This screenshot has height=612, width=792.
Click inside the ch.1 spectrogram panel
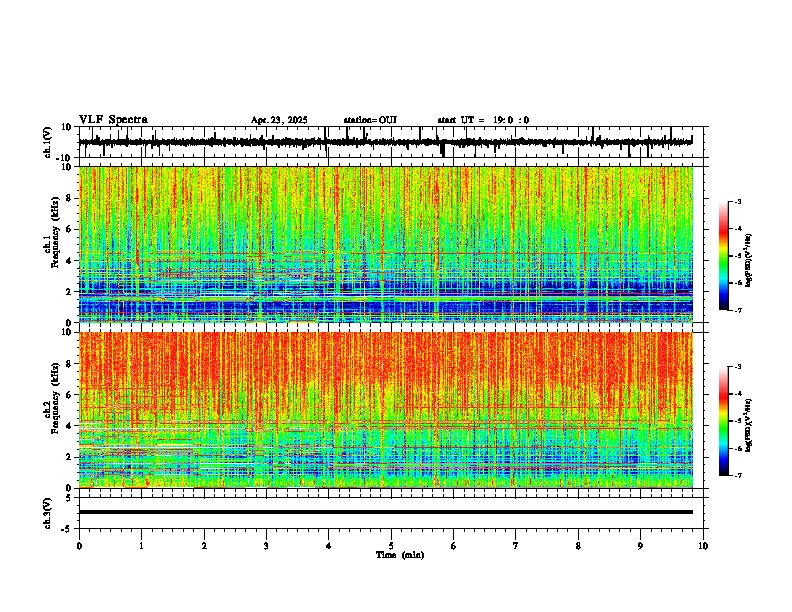[386, 244]
